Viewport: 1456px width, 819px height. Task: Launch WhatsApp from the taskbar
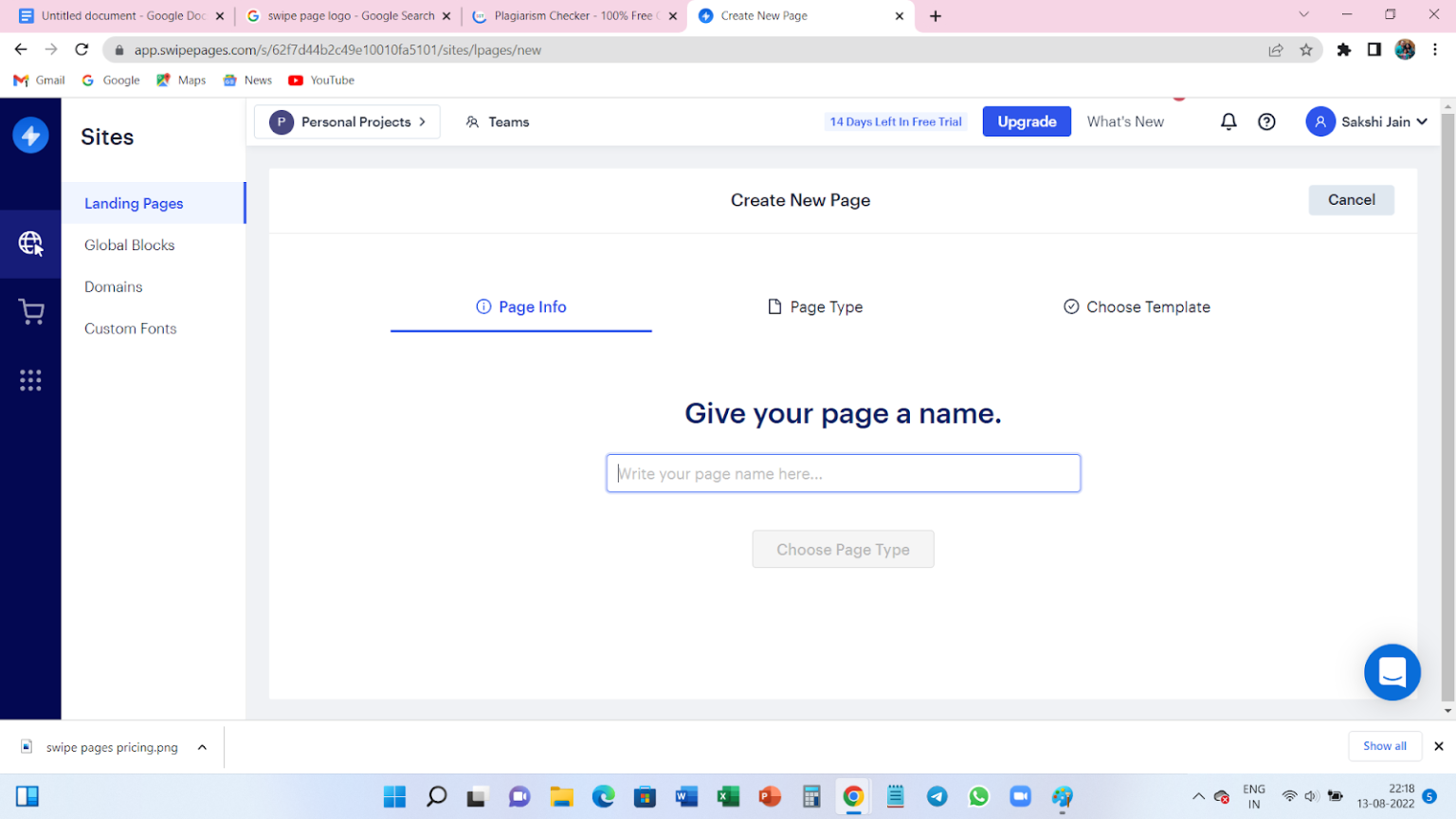[979, 796]
